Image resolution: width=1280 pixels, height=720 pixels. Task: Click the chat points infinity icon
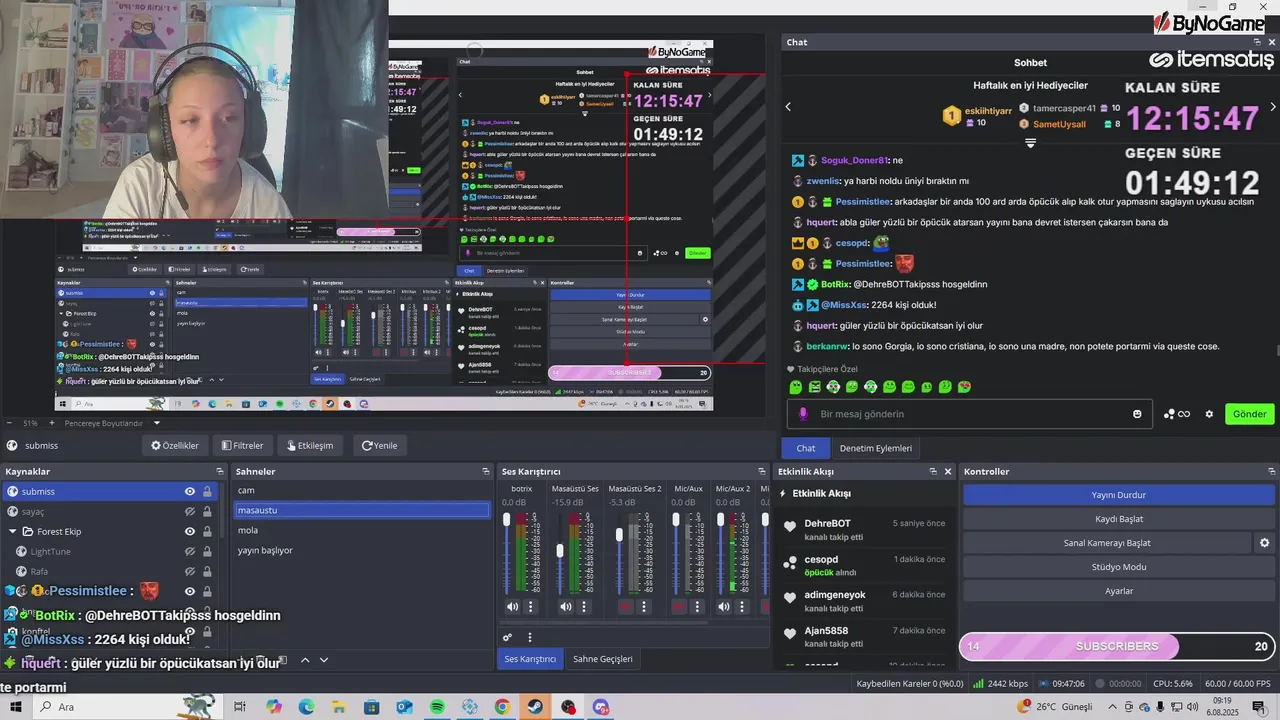(x=1177, y=414)
